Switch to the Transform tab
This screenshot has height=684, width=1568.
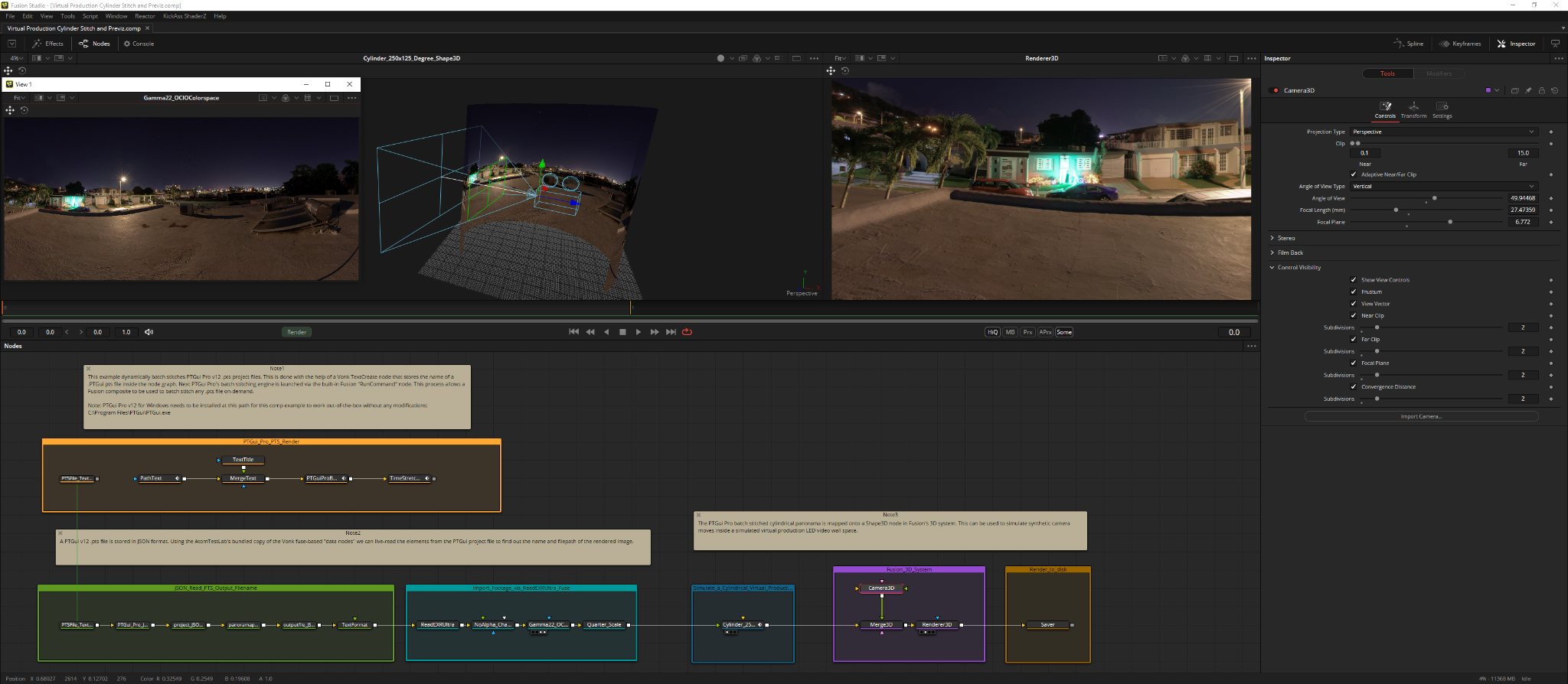pyautogui.click(x=1413, y=109)
